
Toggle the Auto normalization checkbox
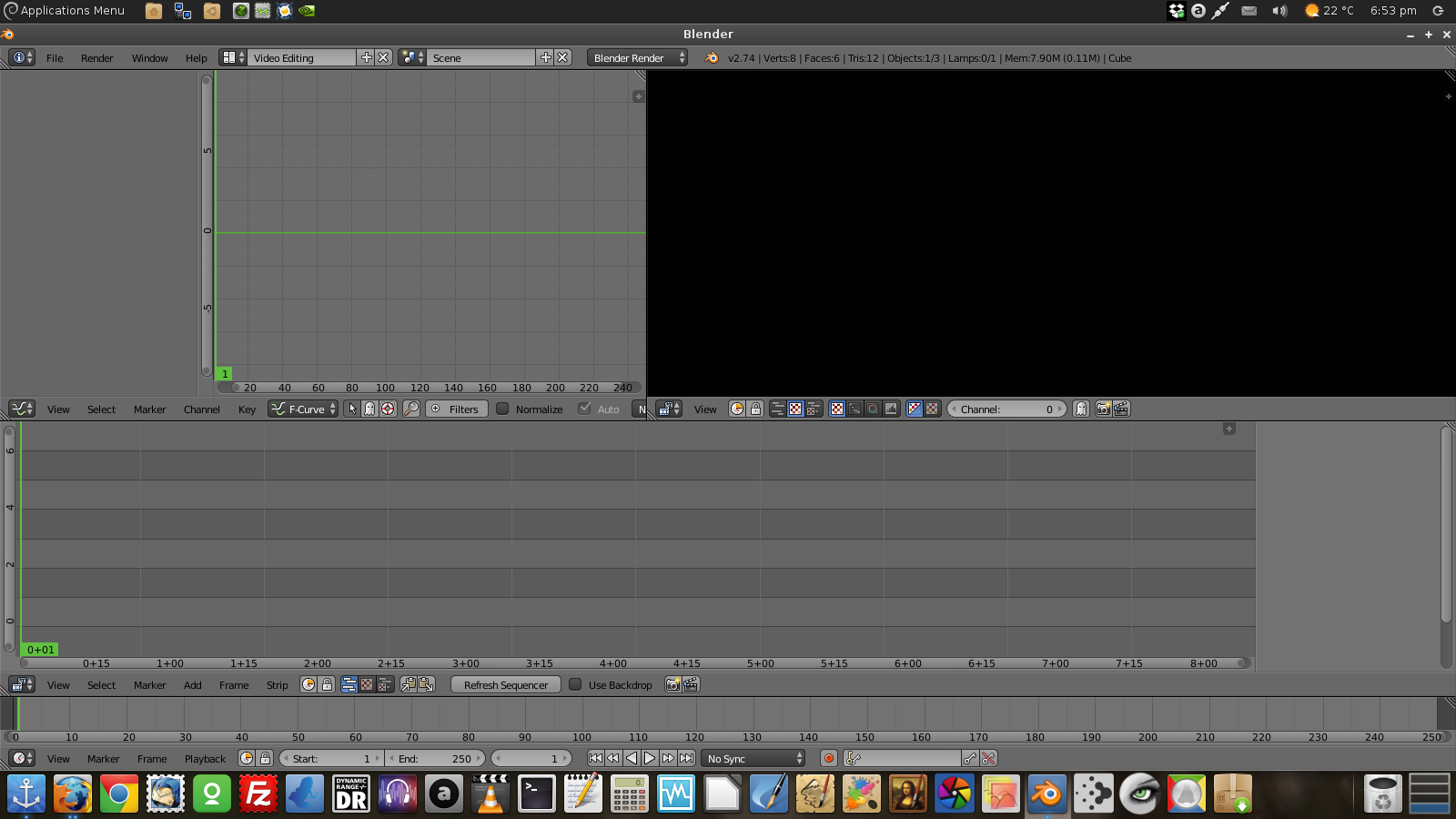(x=584, y=409)
